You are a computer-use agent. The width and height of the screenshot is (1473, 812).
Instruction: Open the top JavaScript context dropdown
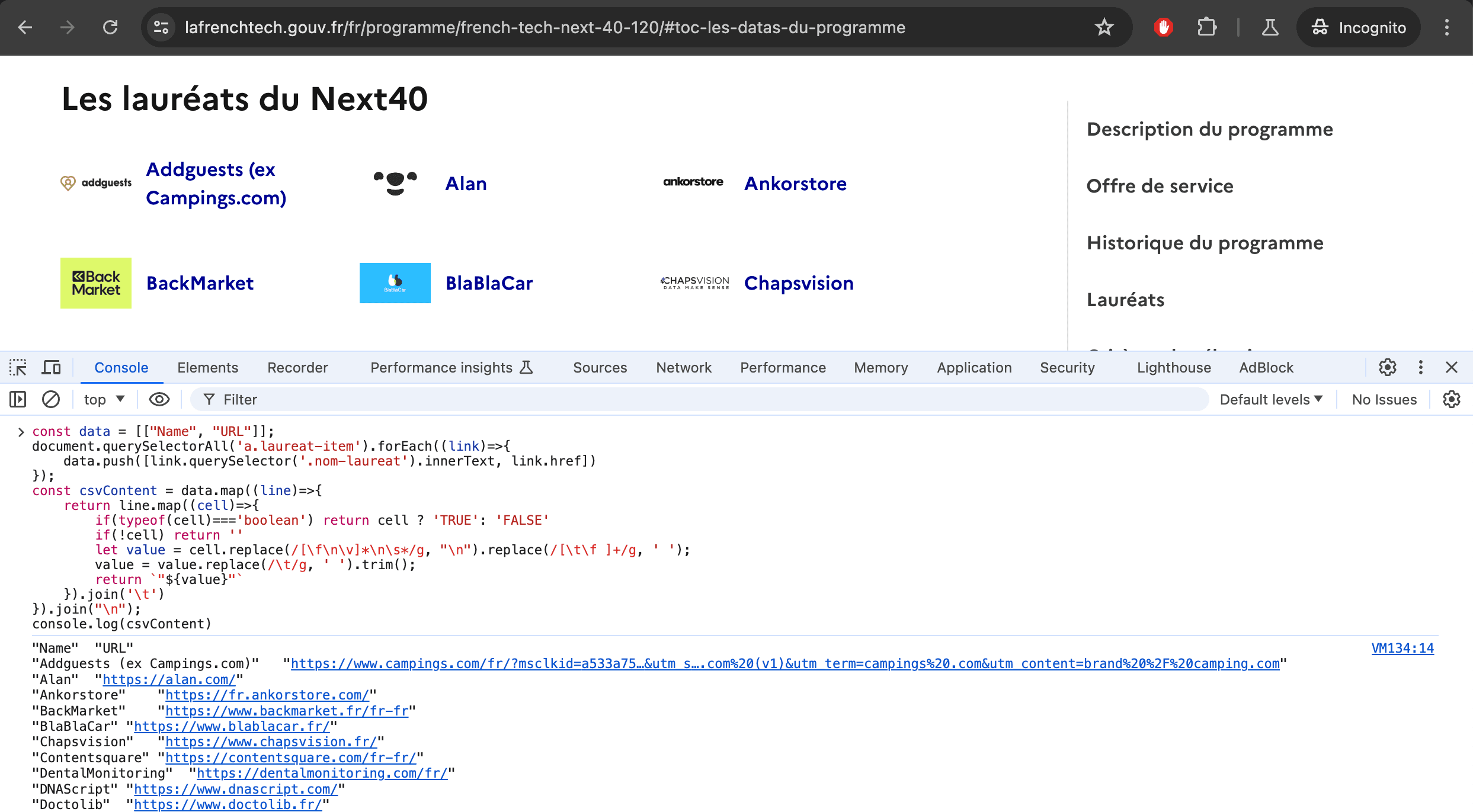[x=104, y=400]
